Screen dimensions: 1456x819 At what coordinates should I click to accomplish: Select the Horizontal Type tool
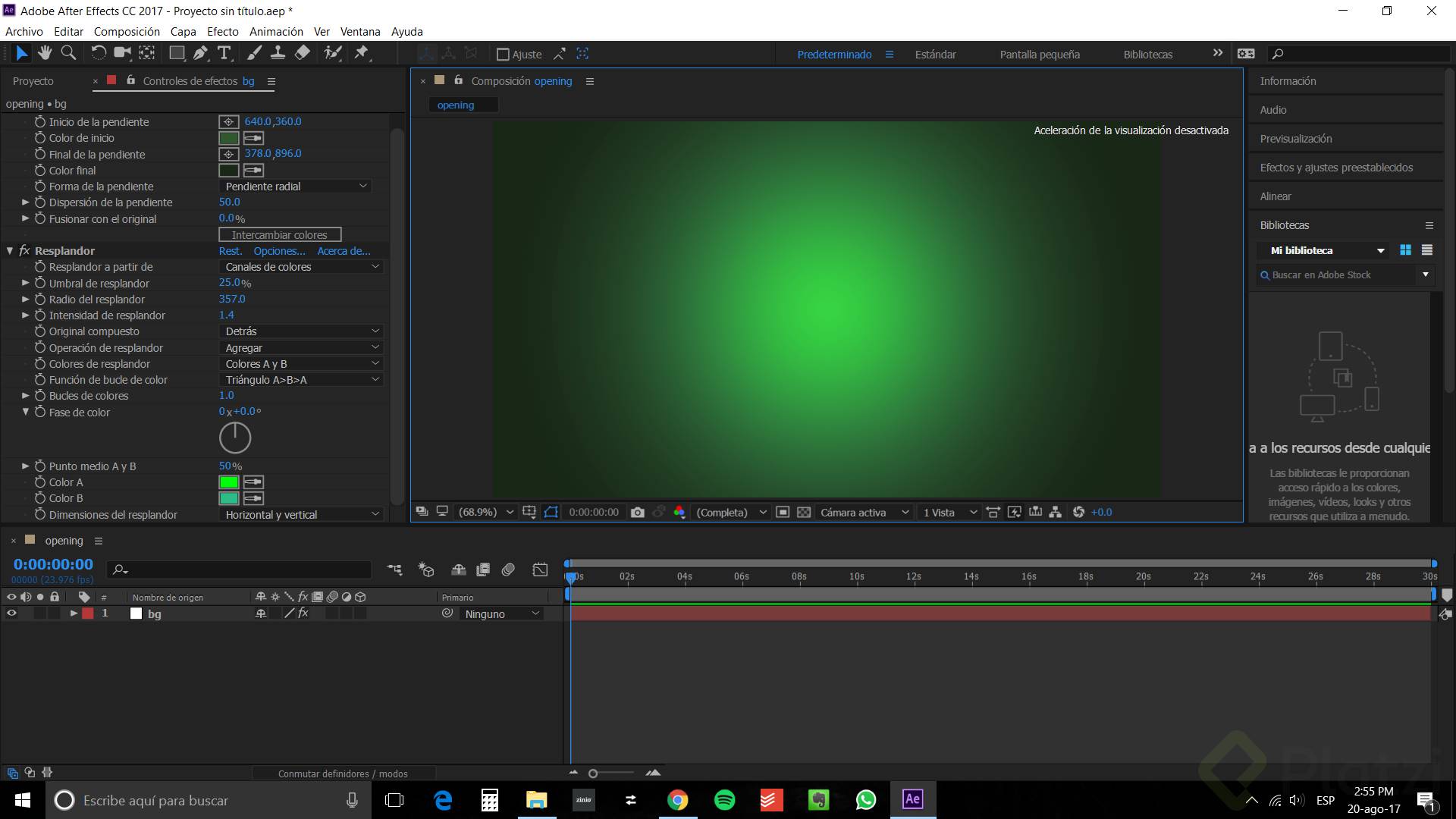coord(224,53)
